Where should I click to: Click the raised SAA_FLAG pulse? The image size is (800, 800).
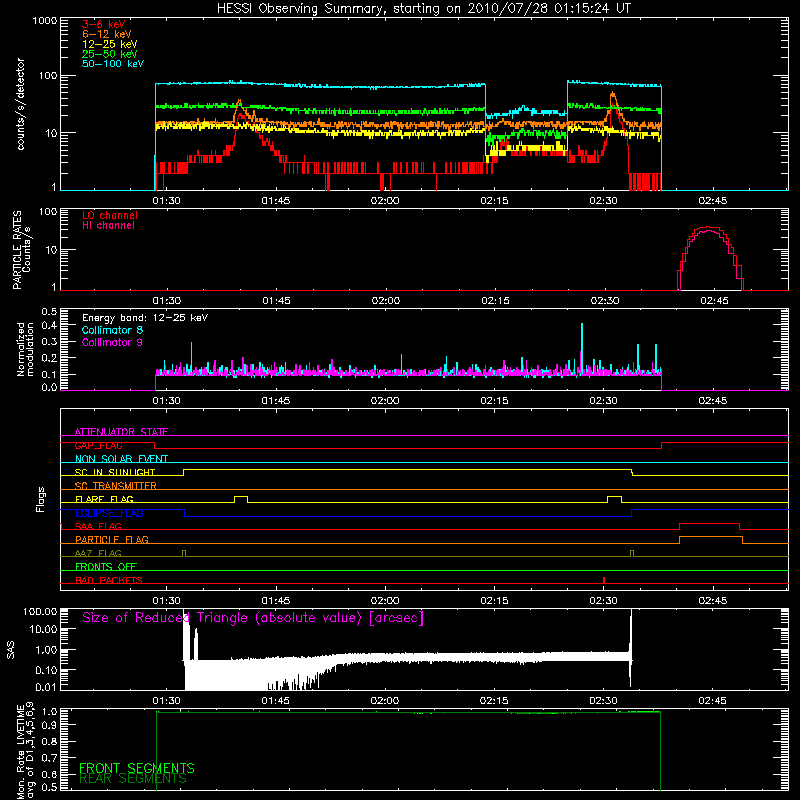tap(709, 526)
